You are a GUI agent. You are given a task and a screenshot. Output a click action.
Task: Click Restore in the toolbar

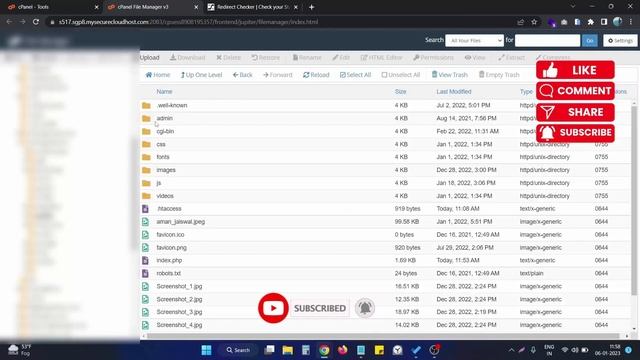pyautogui.click(x=266, y=58)
